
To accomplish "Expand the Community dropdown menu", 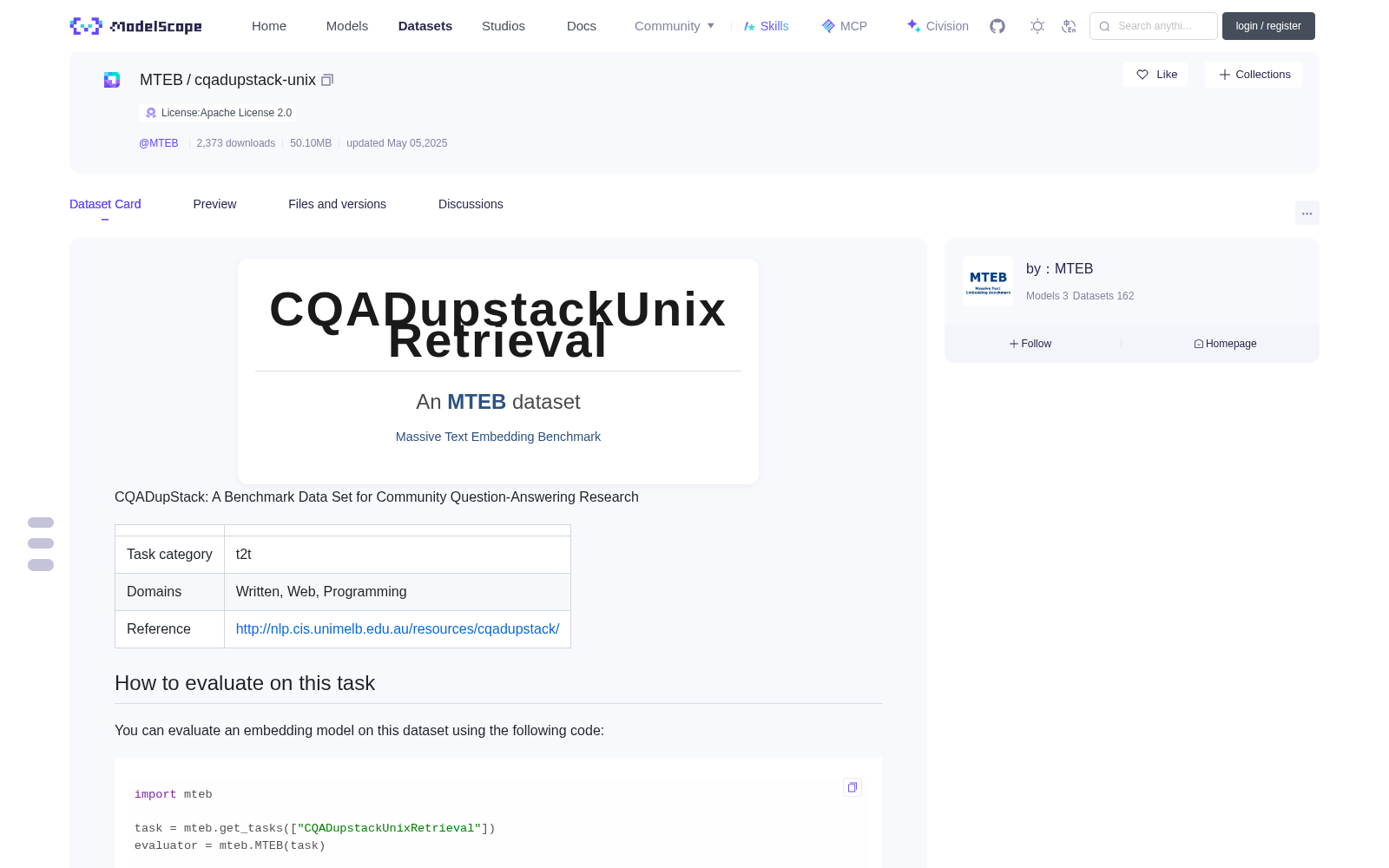I will (675, 26).
